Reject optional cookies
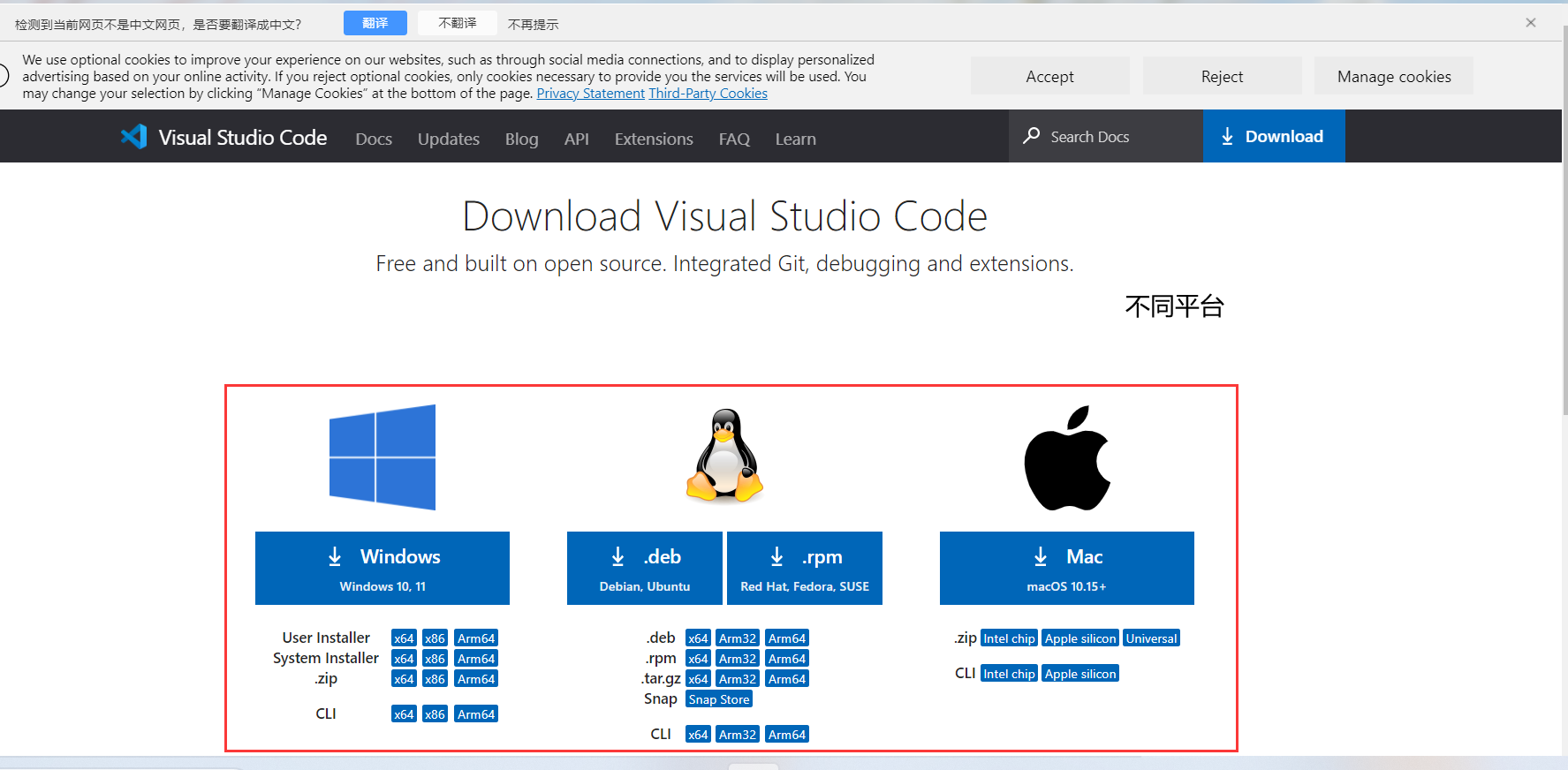Image resolution: width=1568 pixels, height=770 pixels. pyautogui.click(x=1222, y=76)
